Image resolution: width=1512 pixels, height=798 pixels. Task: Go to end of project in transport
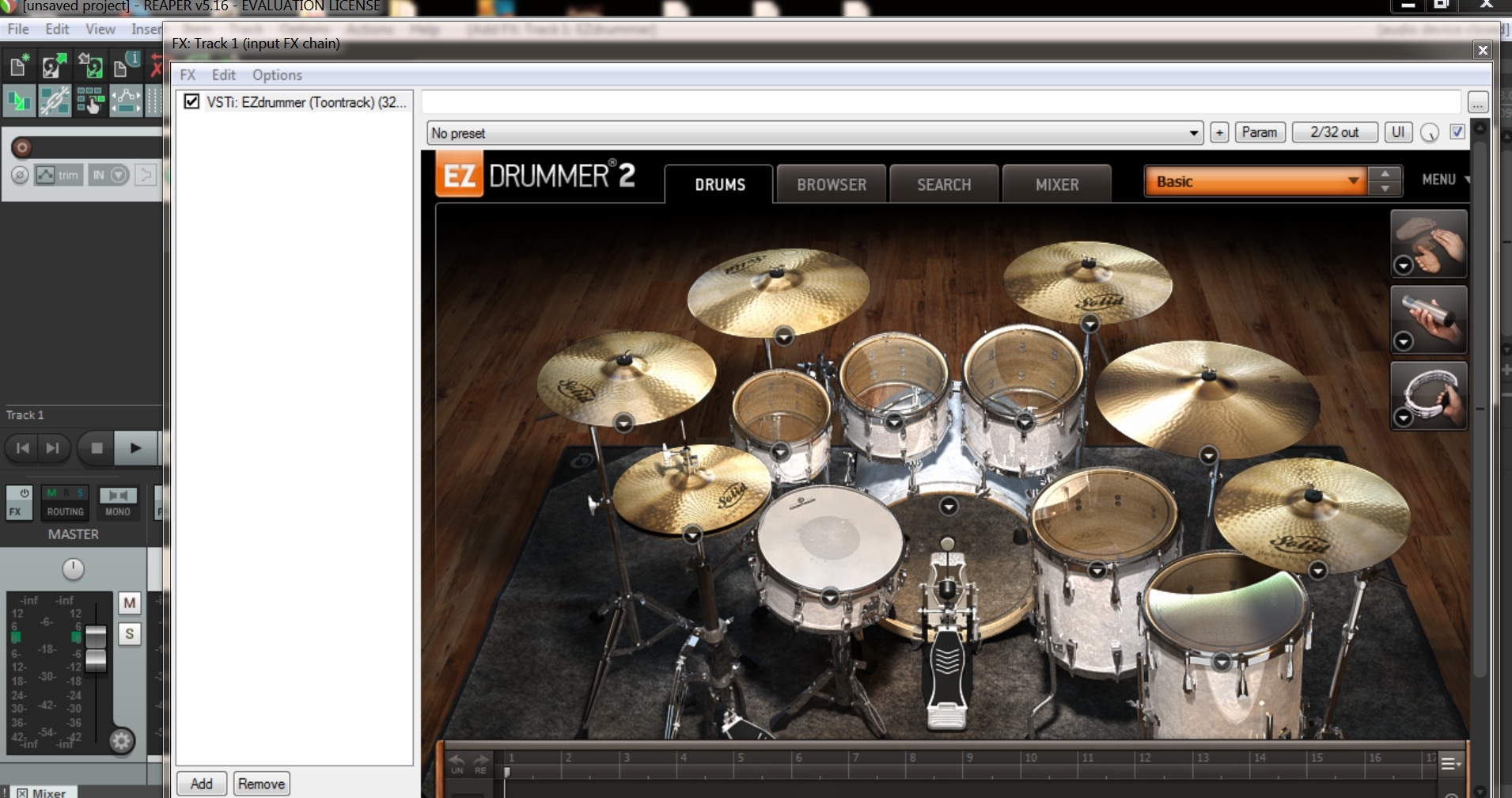(x=52, y=448)
